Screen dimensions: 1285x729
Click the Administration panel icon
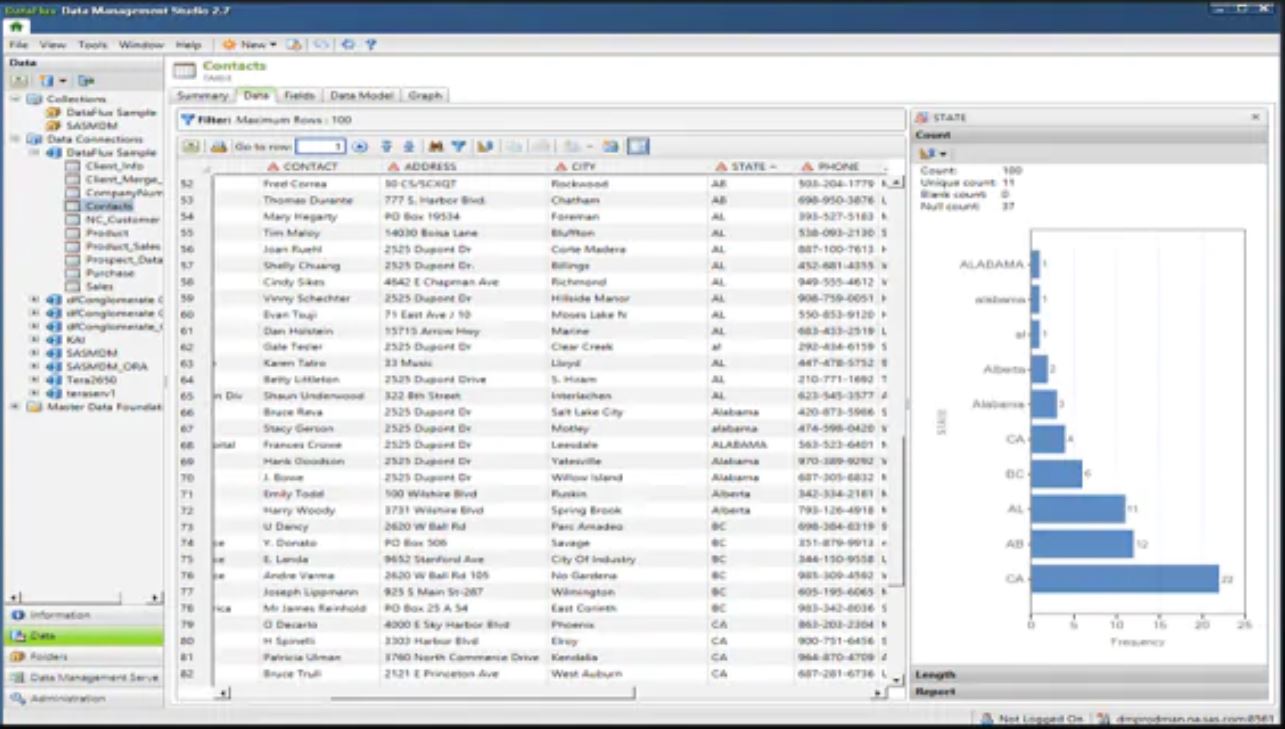tap(17, 699)
